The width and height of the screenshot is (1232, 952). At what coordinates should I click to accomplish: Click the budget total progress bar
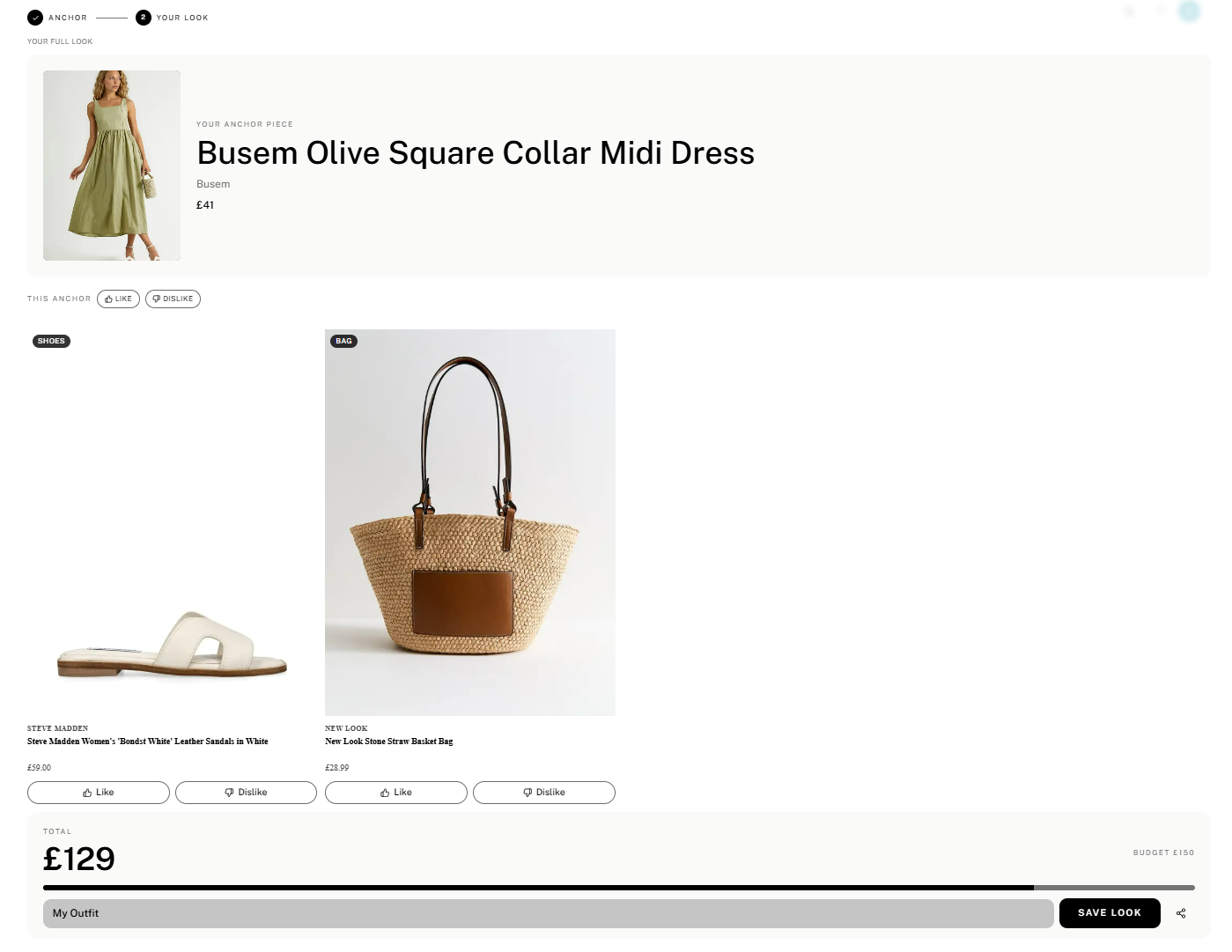pos(619,888)
